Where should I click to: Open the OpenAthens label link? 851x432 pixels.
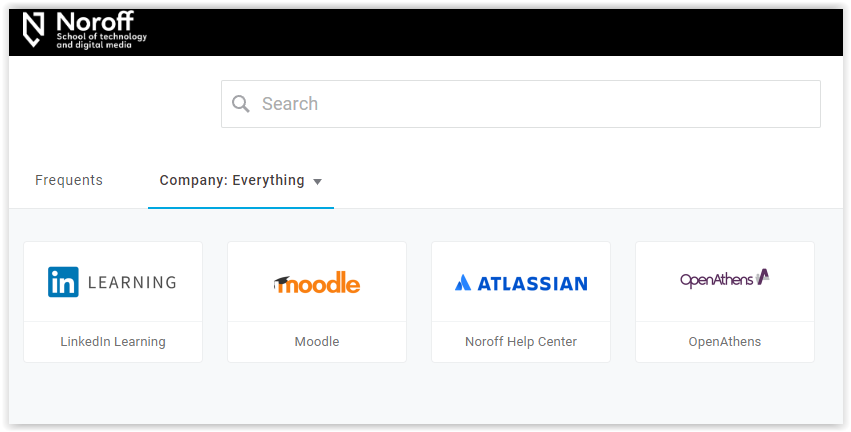pos(725,342)
